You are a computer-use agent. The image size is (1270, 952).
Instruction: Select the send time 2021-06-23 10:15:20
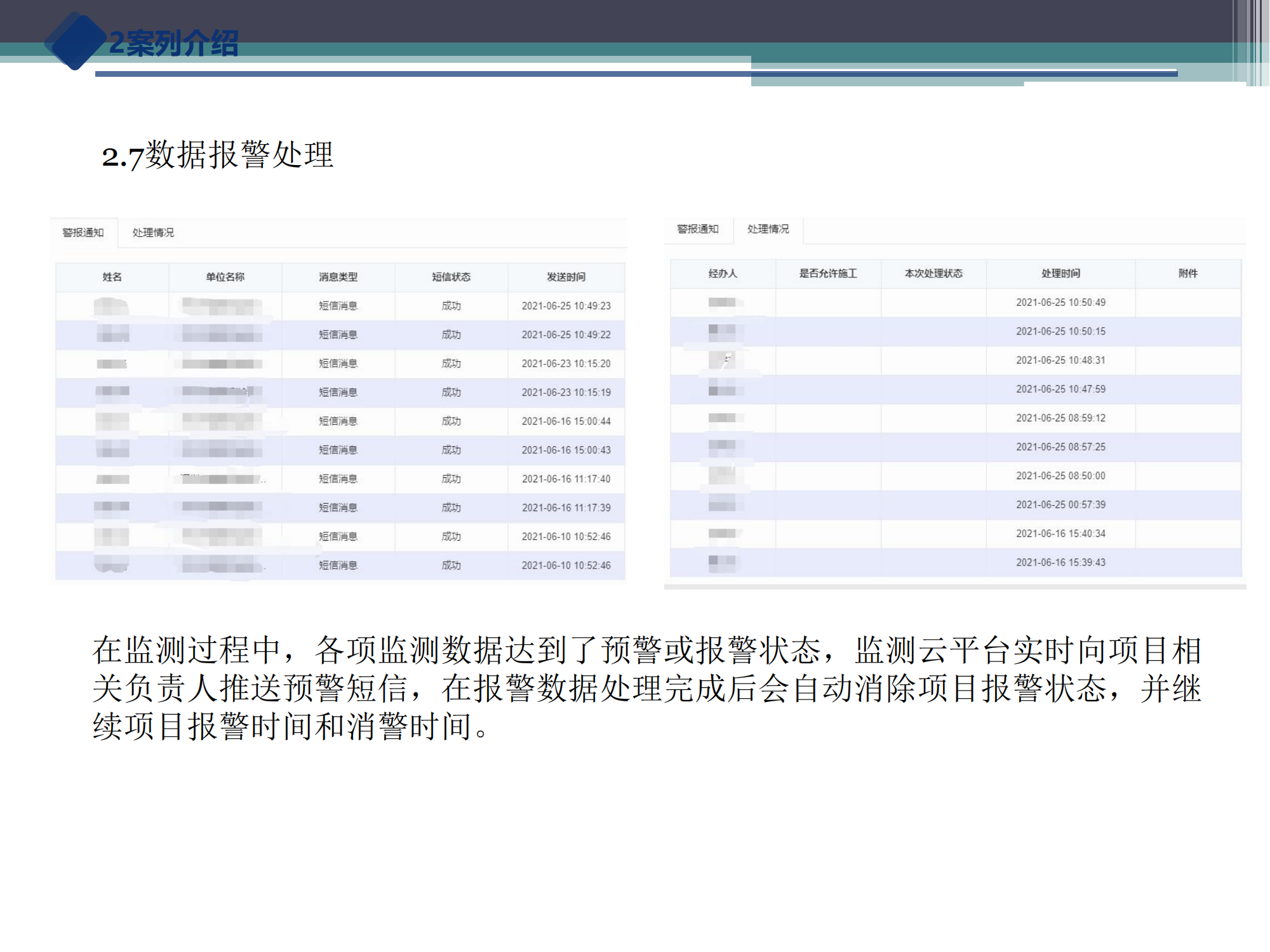pos(566,364)
